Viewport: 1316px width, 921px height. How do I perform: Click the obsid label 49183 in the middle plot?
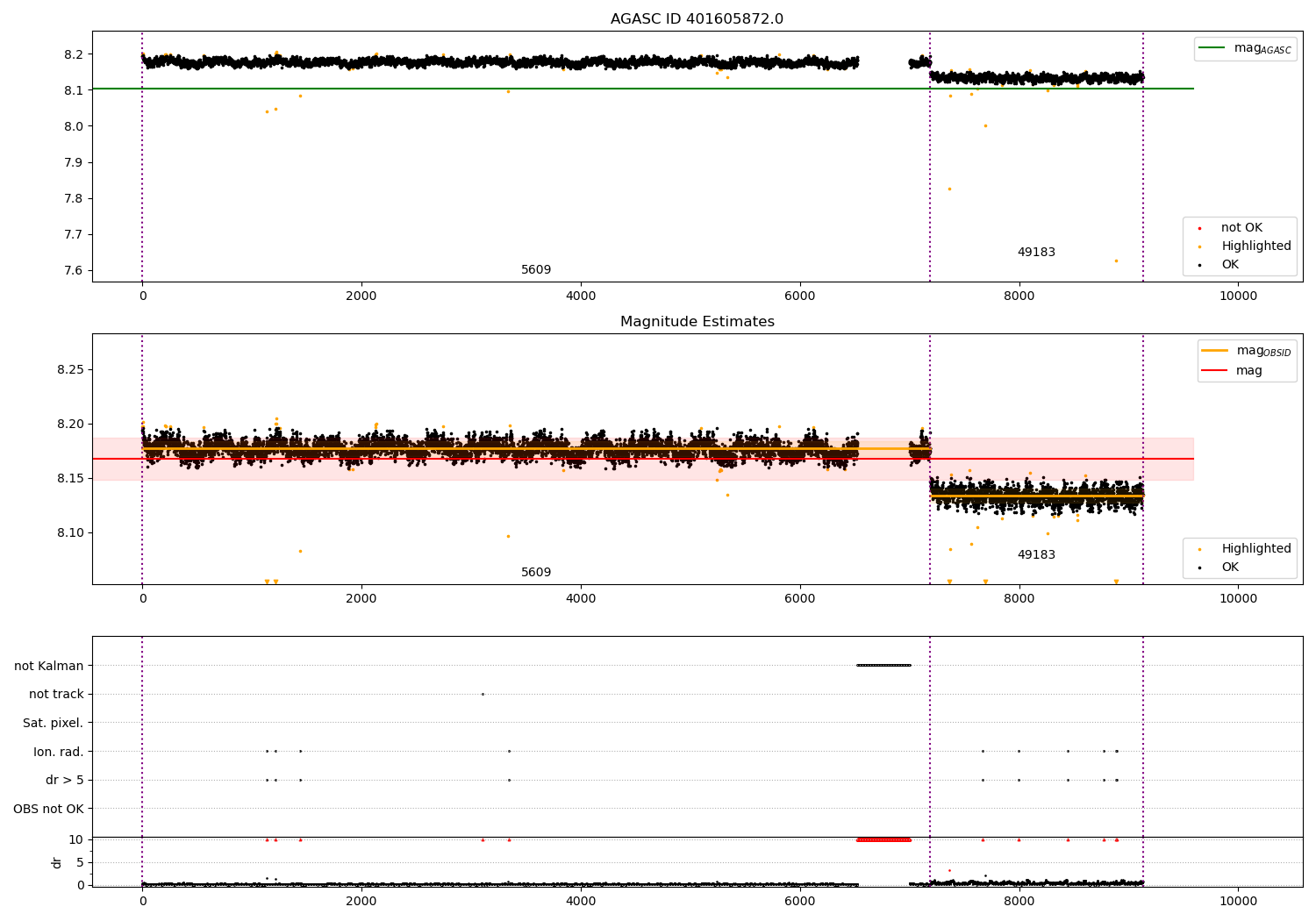click(1036, 555)
